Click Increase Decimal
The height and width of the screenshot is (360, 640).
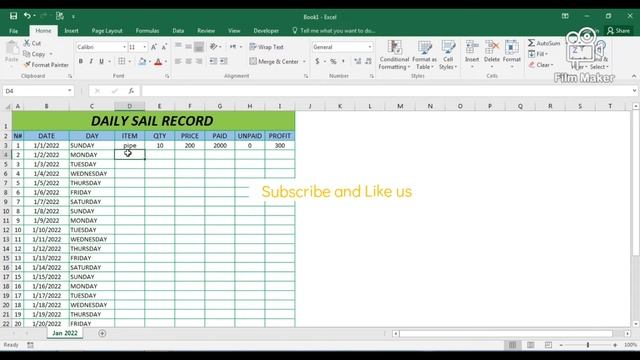pyautogui.click(x=358, y=62)
